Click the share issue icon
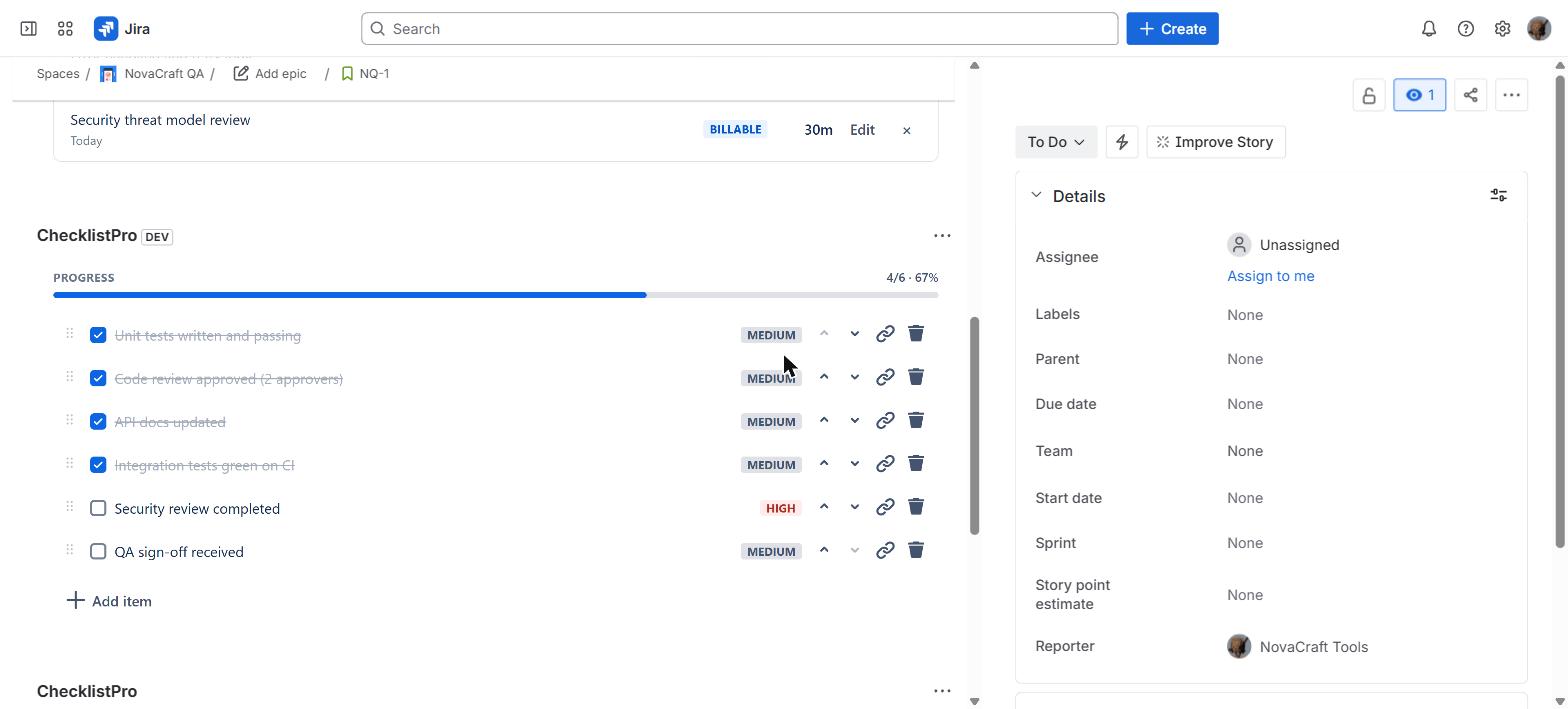The width and height of the screenshot is (1568, 709). 1471,95
